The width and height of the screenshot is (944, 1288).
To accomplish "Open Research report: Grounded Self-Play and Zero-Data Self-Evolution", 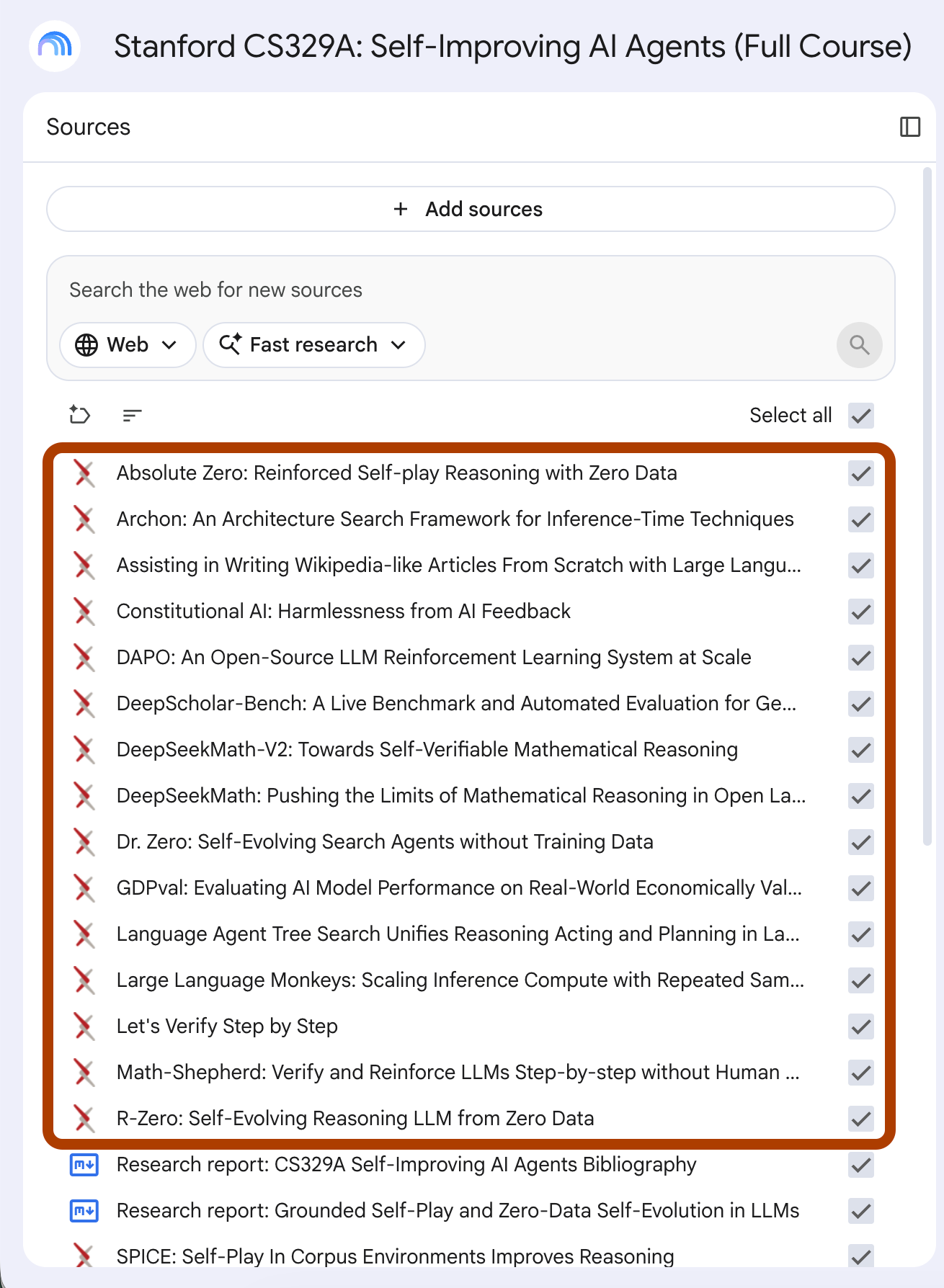I will 458,1211.
